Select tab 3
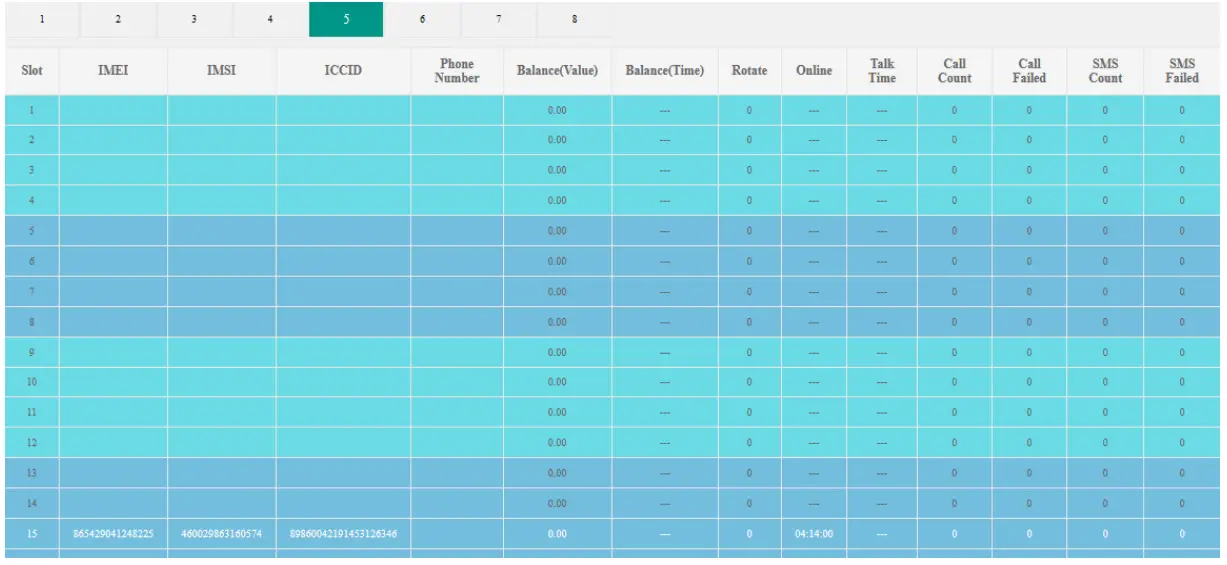The width and height of the screenshot is (1227, 565). tap(194, 19)
